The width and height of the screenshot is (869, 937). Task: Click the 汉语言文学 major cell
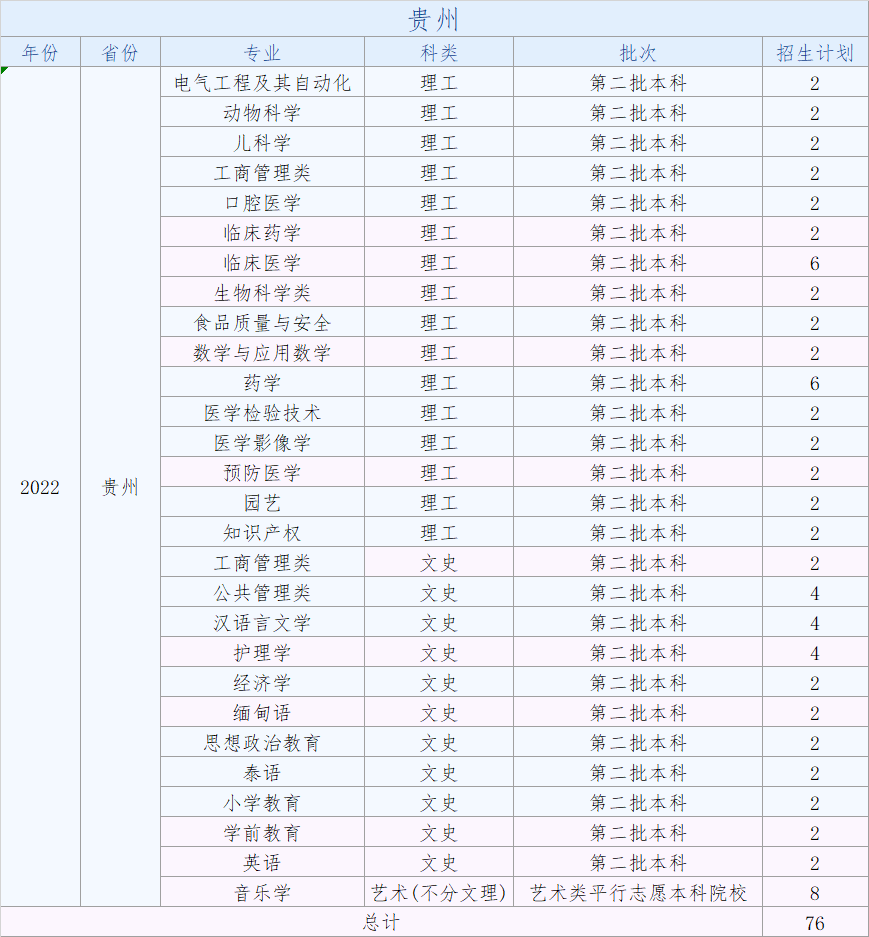point(262,623)
